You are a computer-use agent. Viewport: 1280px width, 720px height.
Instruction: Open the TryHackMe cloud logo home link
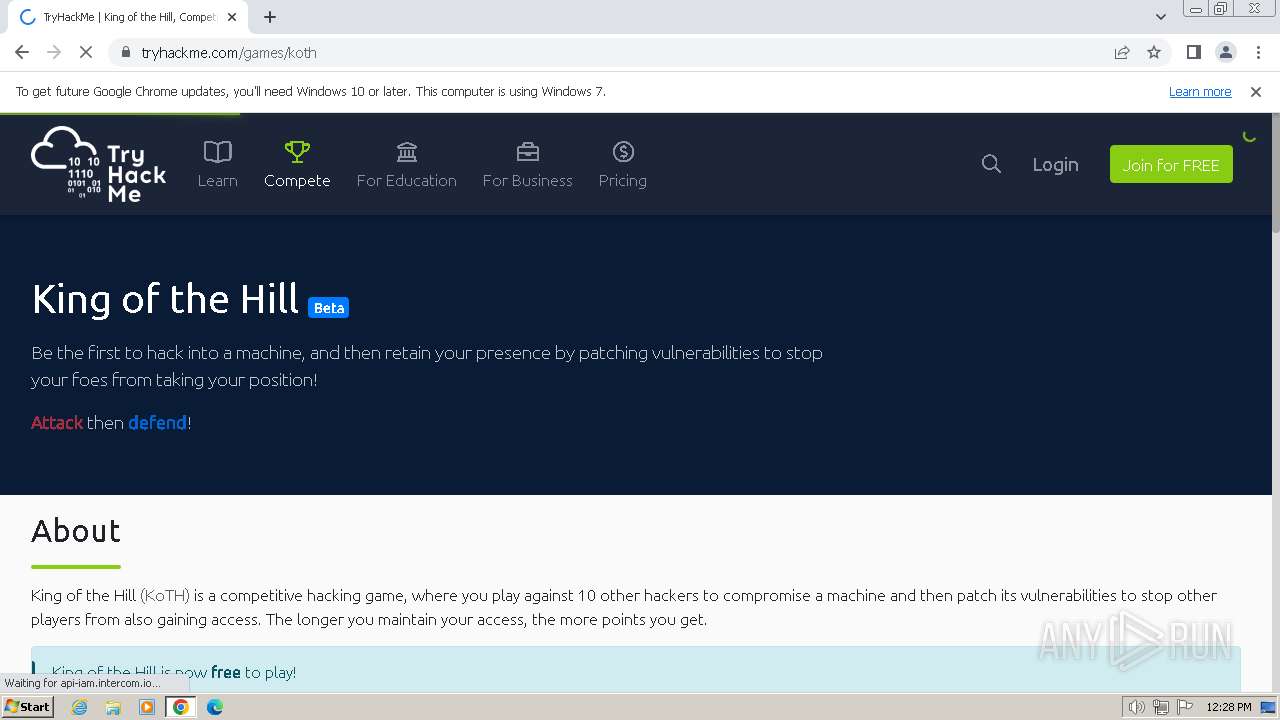(x=99, y=164)
